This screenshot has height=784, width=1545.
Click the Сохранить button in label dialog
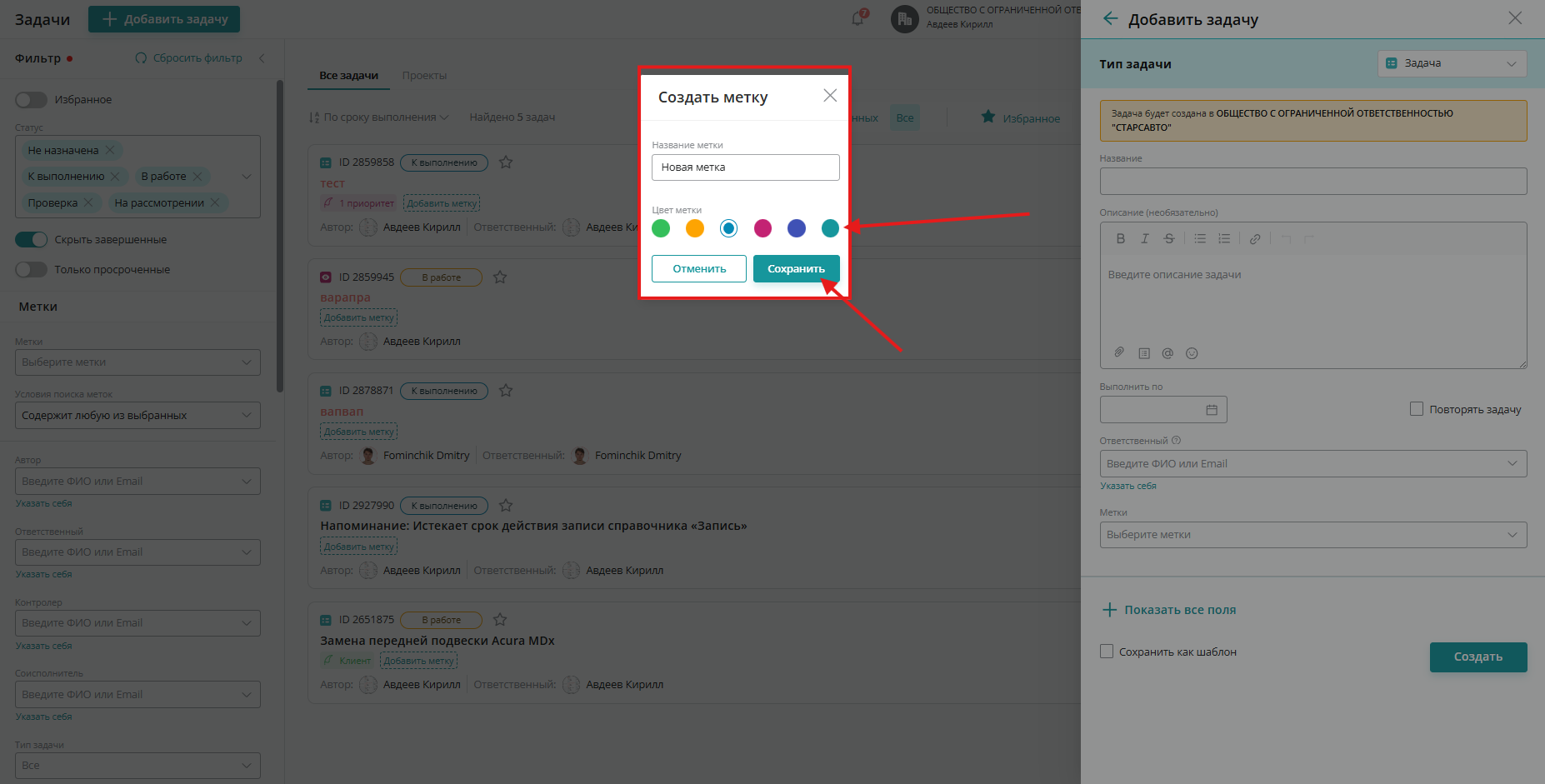(795, 269)
